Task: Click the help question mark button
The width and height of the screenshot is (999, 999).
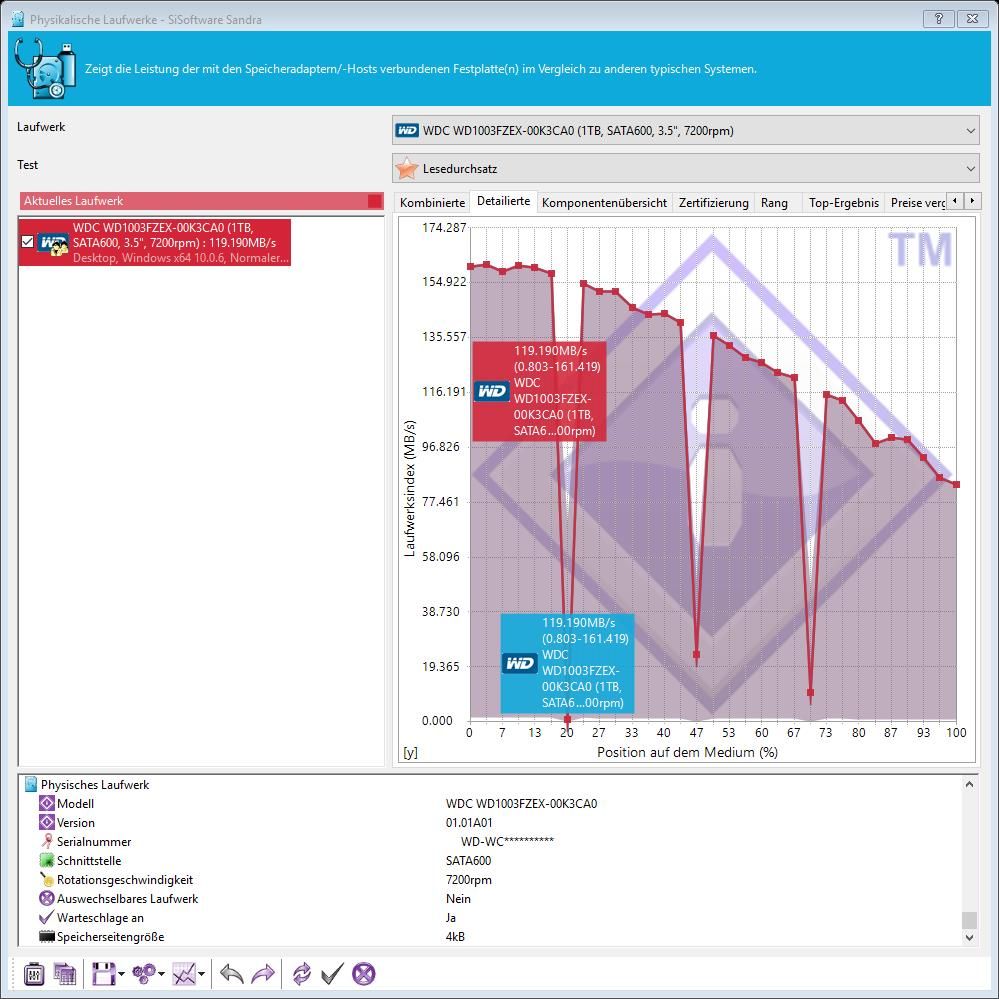Action: tap(938, 18)
